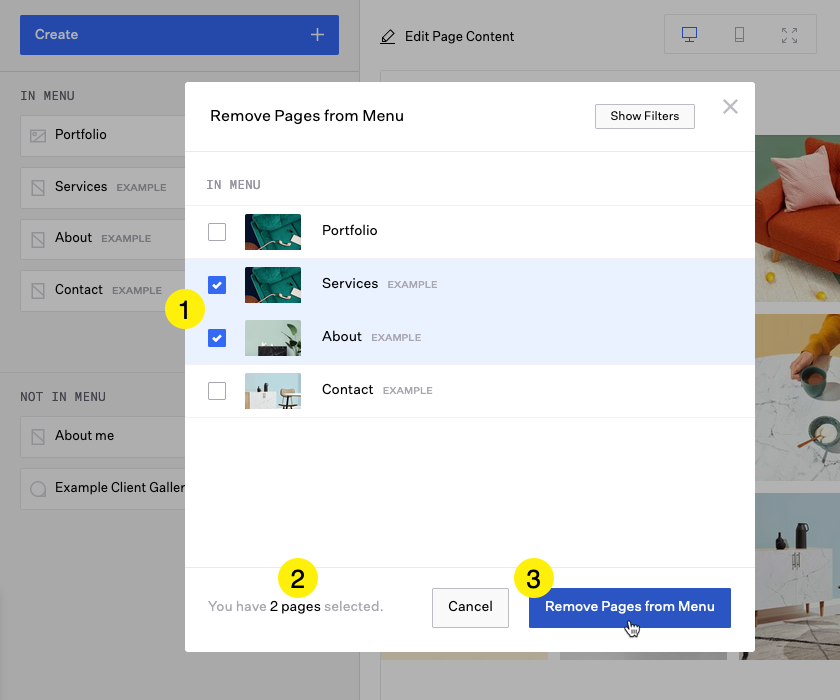This screenshot has width=840, height=700.
Task: Switch to mobile preview mode
Action: click(x=739, y=34)
